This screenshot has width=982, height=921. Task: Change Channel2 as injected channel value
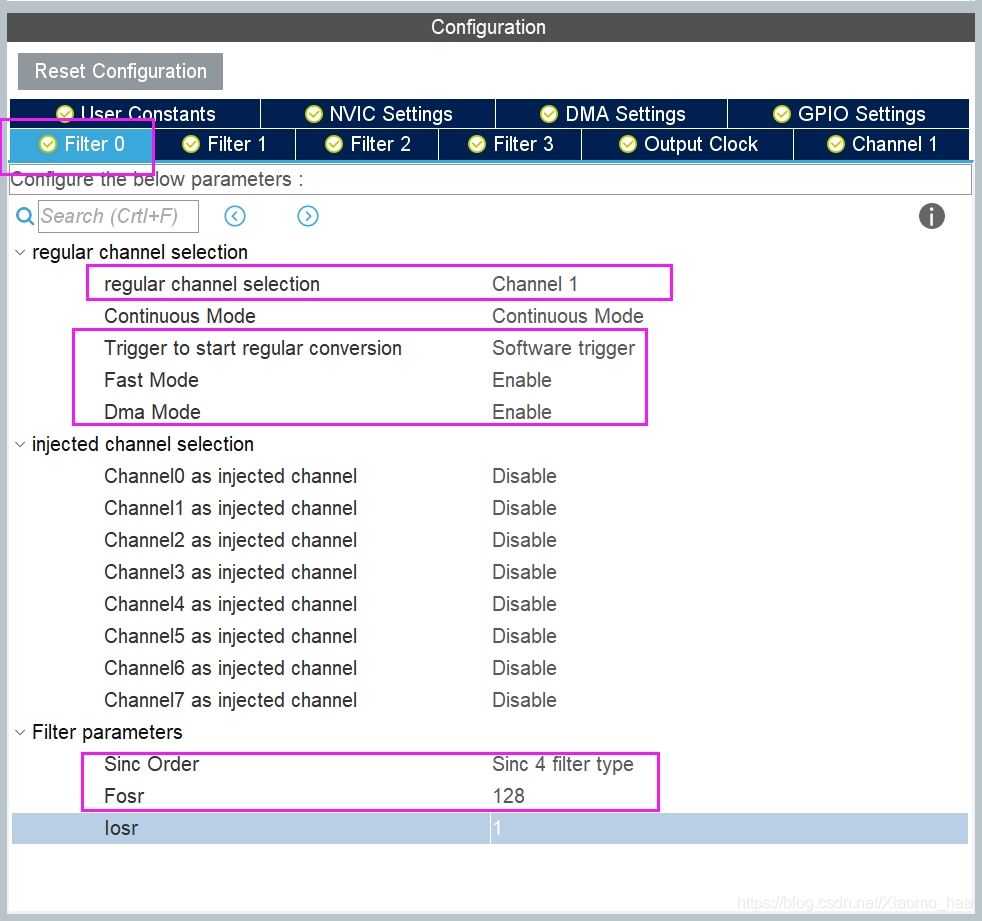click(x=524, y=540)
